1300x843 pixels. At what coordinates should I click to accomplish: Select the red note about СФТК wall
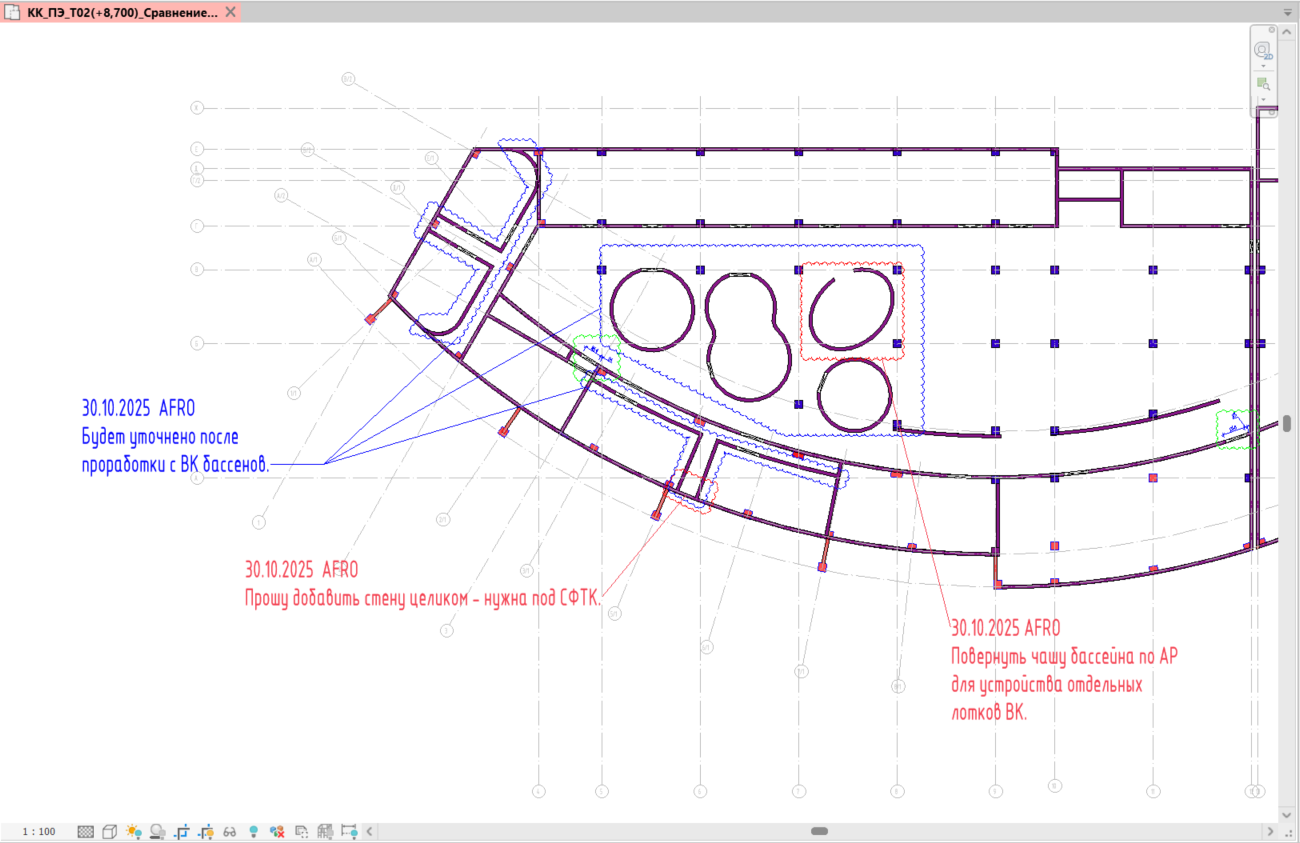click(422, 598)
